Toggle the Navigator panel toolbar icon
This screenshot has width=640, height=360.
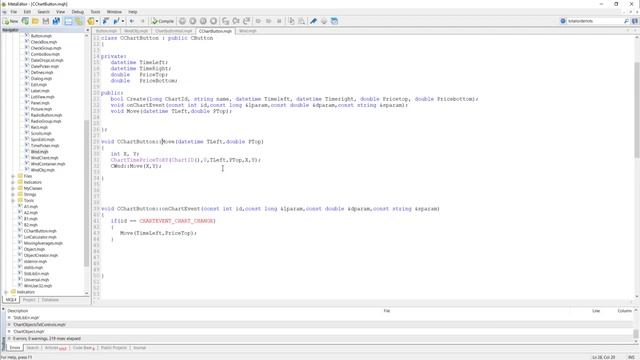click(68, 21)
